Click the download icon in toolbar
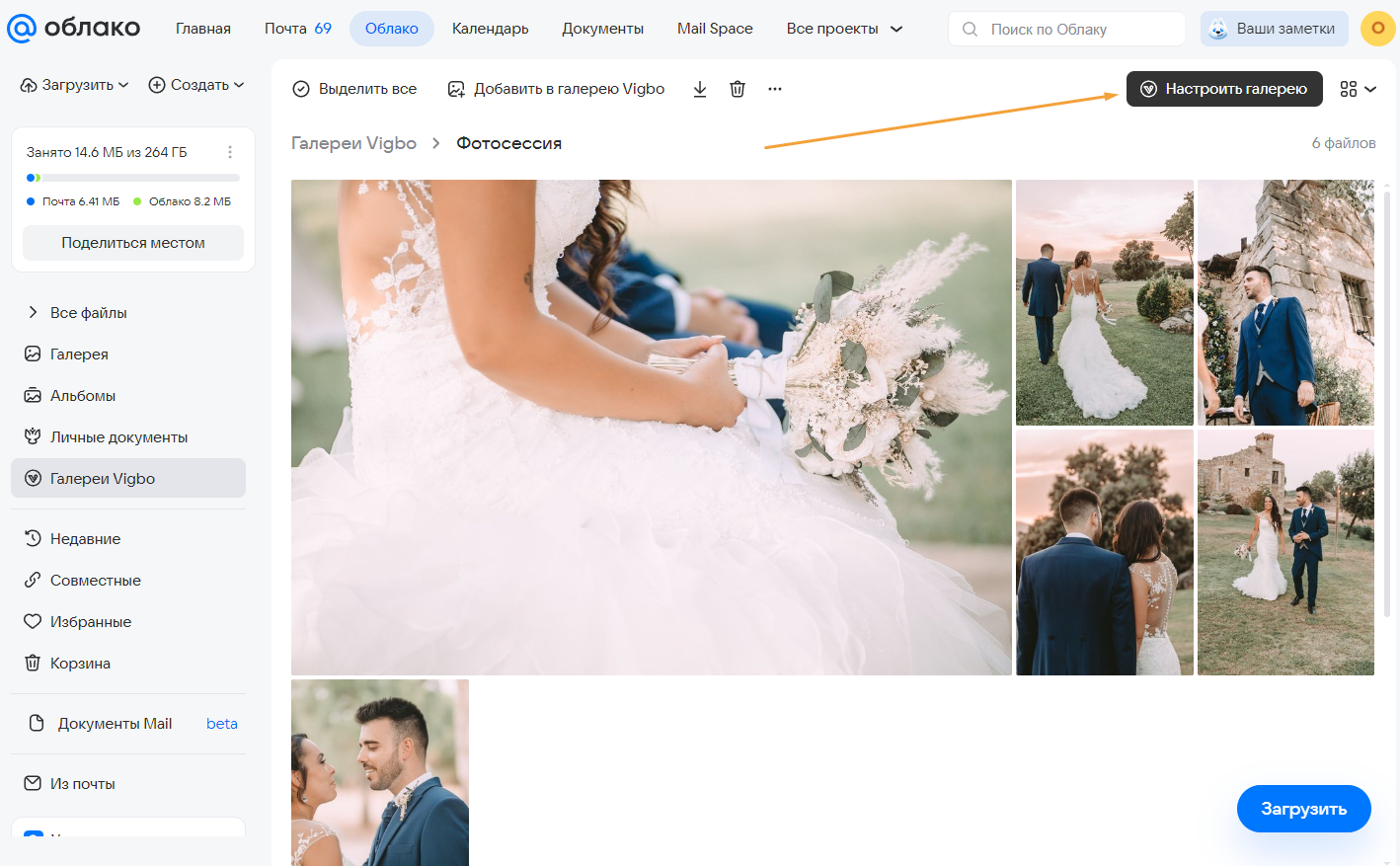 click(x=700, y=89)
